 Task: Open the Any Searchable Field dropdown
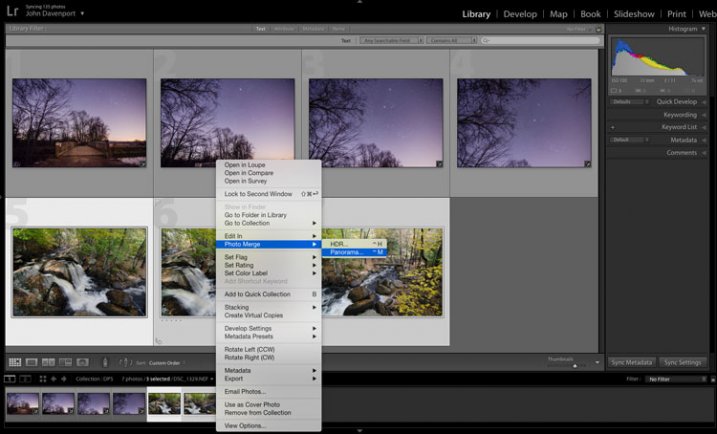tap(390, 41)
